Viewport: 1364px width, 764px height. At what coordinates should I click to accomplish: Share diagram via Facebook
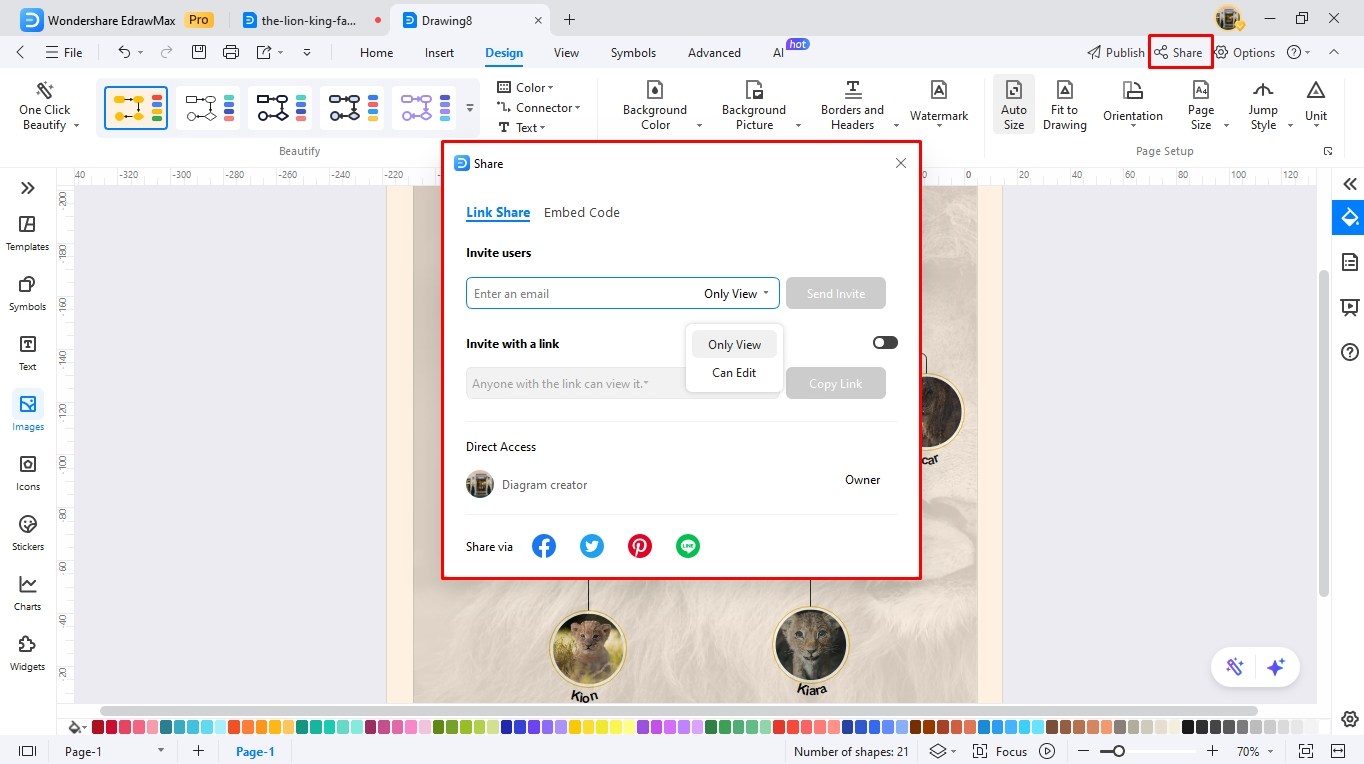click(x=544, y=546)
